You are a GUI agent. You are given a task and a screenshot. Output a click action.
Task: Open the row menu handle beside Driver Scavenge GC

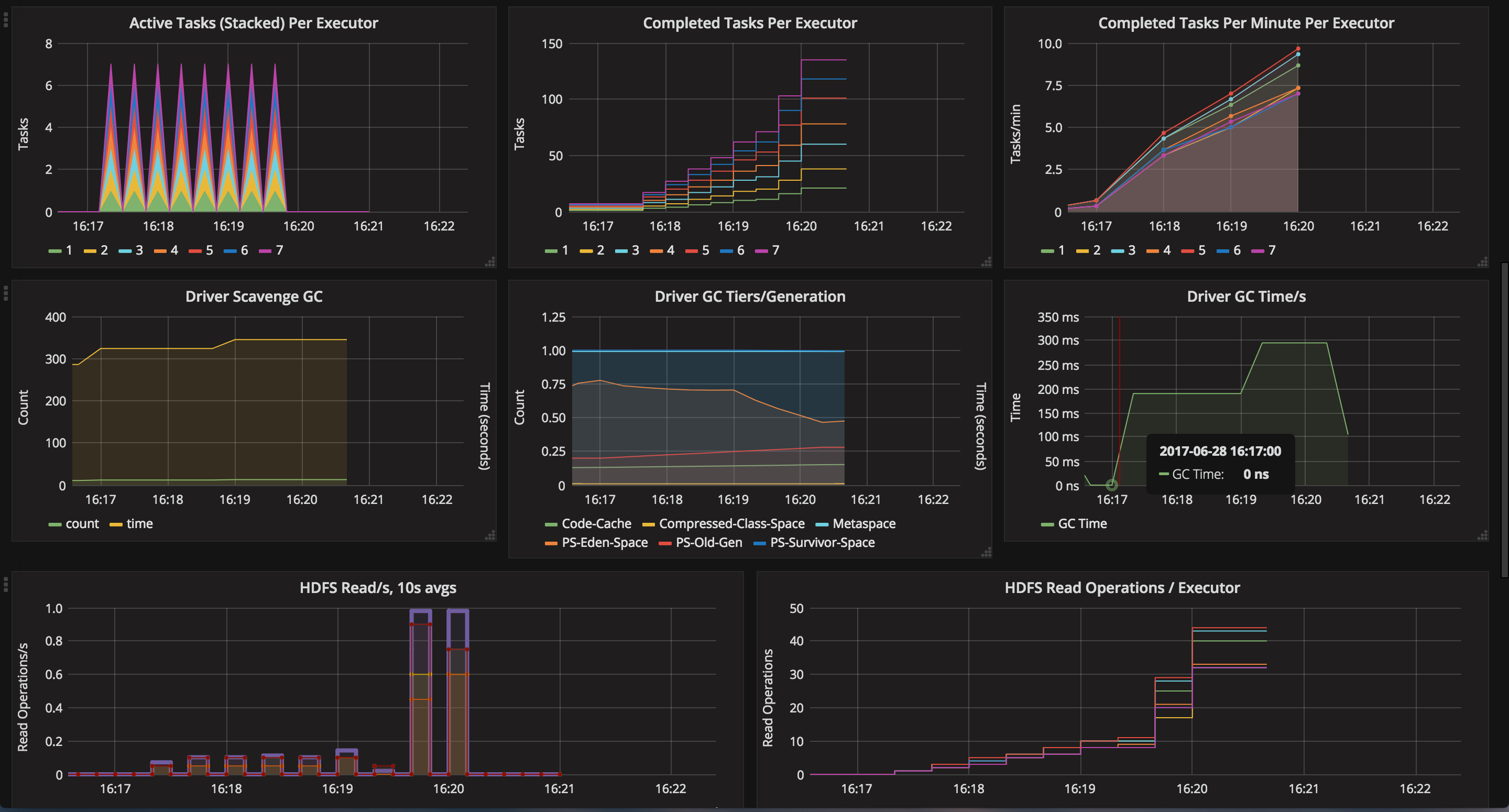point(6,293)
